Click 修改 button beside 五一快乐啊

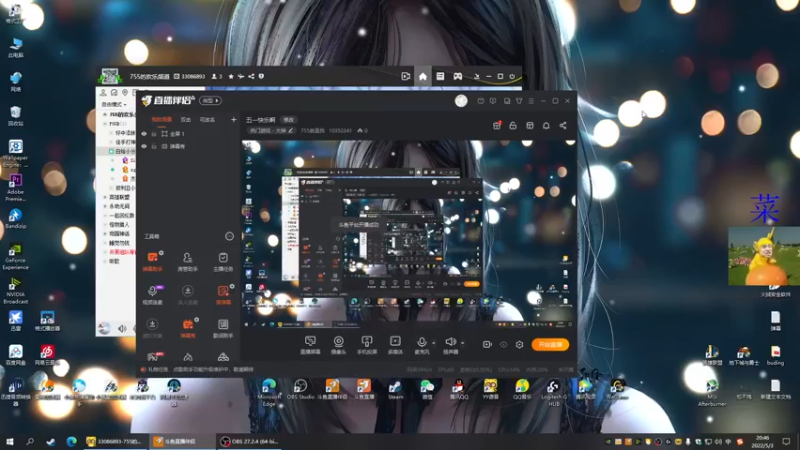pyautogui.click(x=289, y=120)
